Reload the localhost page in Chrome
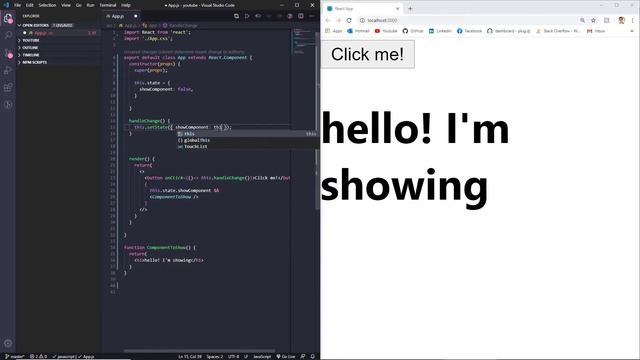 [x=349, y=20]
